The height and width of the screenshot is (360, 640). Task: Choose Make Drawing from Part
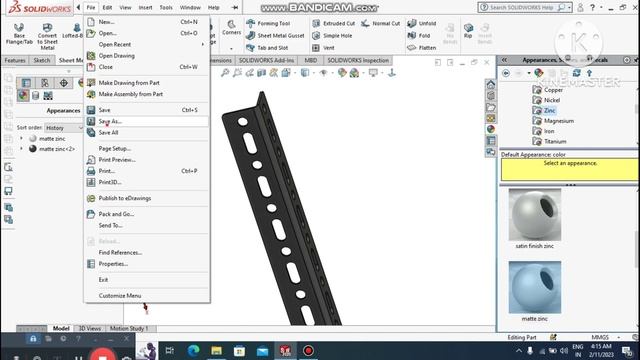(129, 83)
